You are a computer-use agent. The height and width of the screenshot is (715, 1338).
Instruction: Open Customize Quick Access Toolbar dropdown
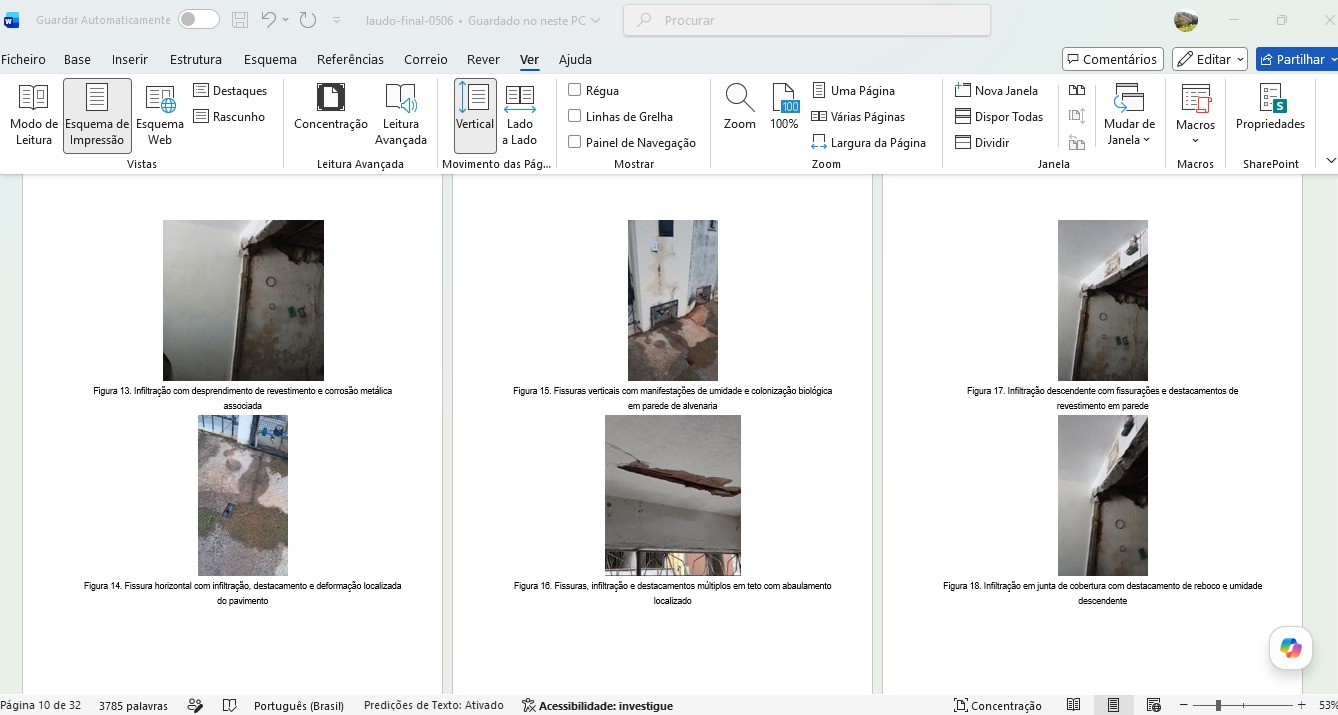pos(336,20)
